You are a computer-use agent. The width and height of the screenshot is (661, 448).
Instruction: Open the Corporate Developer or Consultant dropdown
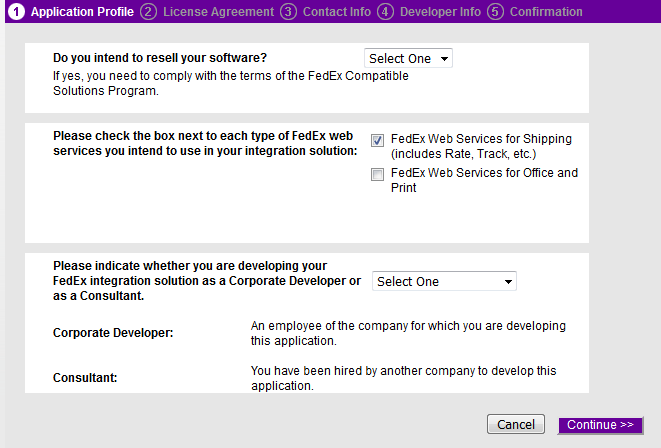coord(443,282)
